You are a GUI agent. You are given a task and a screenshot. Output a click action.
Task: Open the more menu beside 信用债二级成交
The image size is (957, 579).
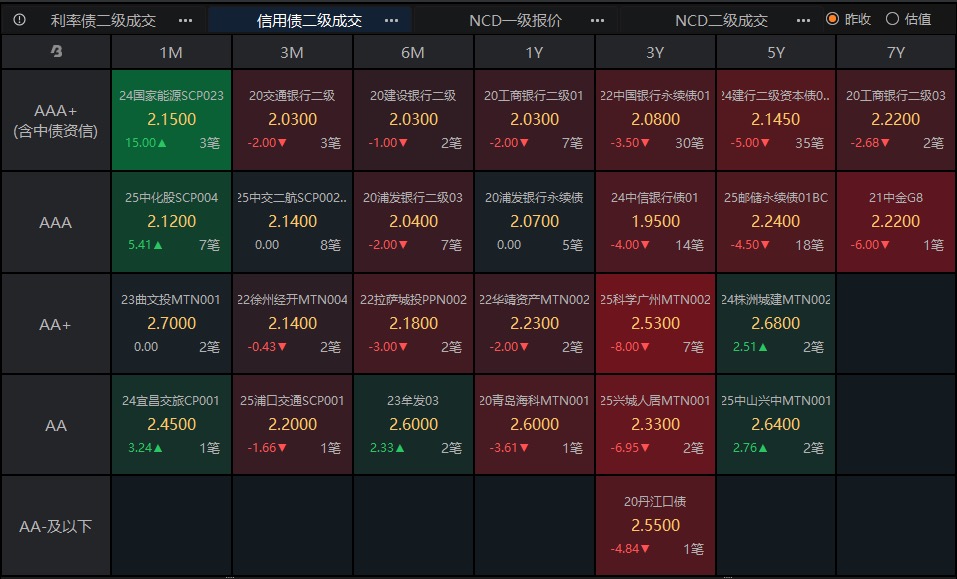[391, 20]
